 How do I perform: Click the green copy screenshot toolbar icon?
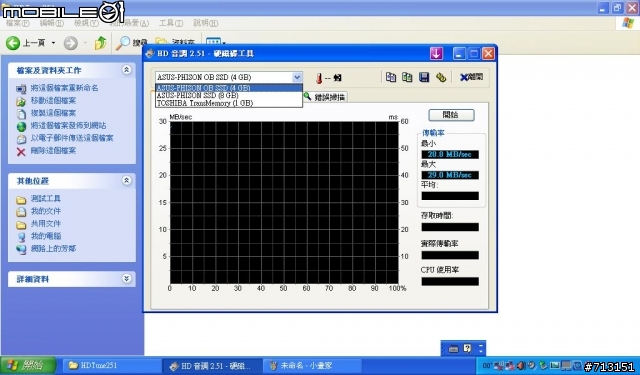coord(407,77)
